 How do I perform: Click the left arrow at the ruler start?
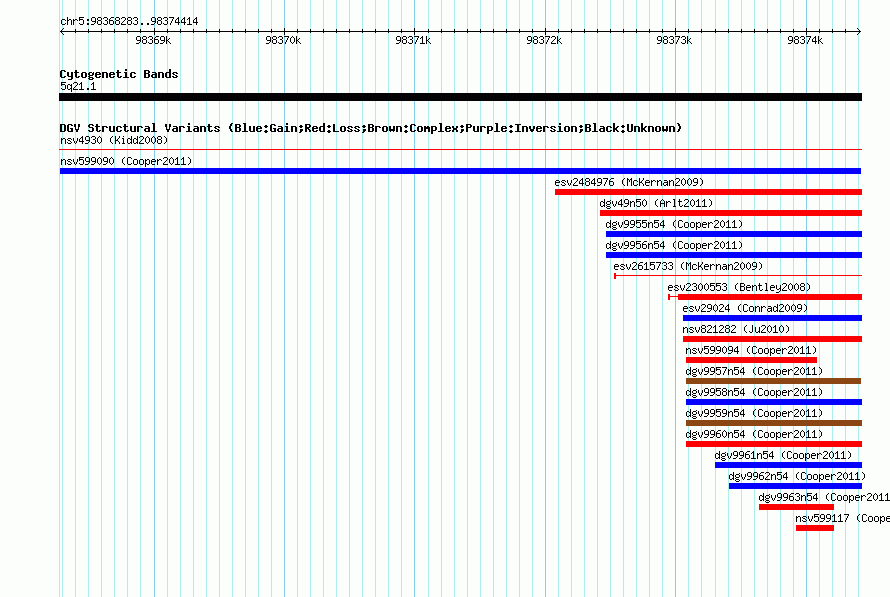(62, 32)
